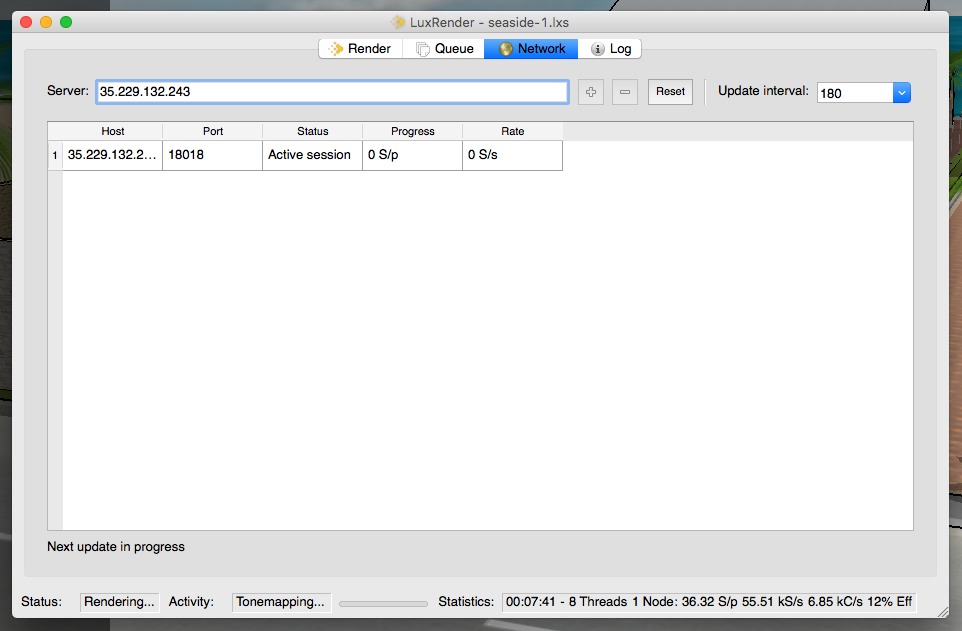Close the LuxRender window
This screenshot has height=631, width=962.
click(x=26, y=22)
